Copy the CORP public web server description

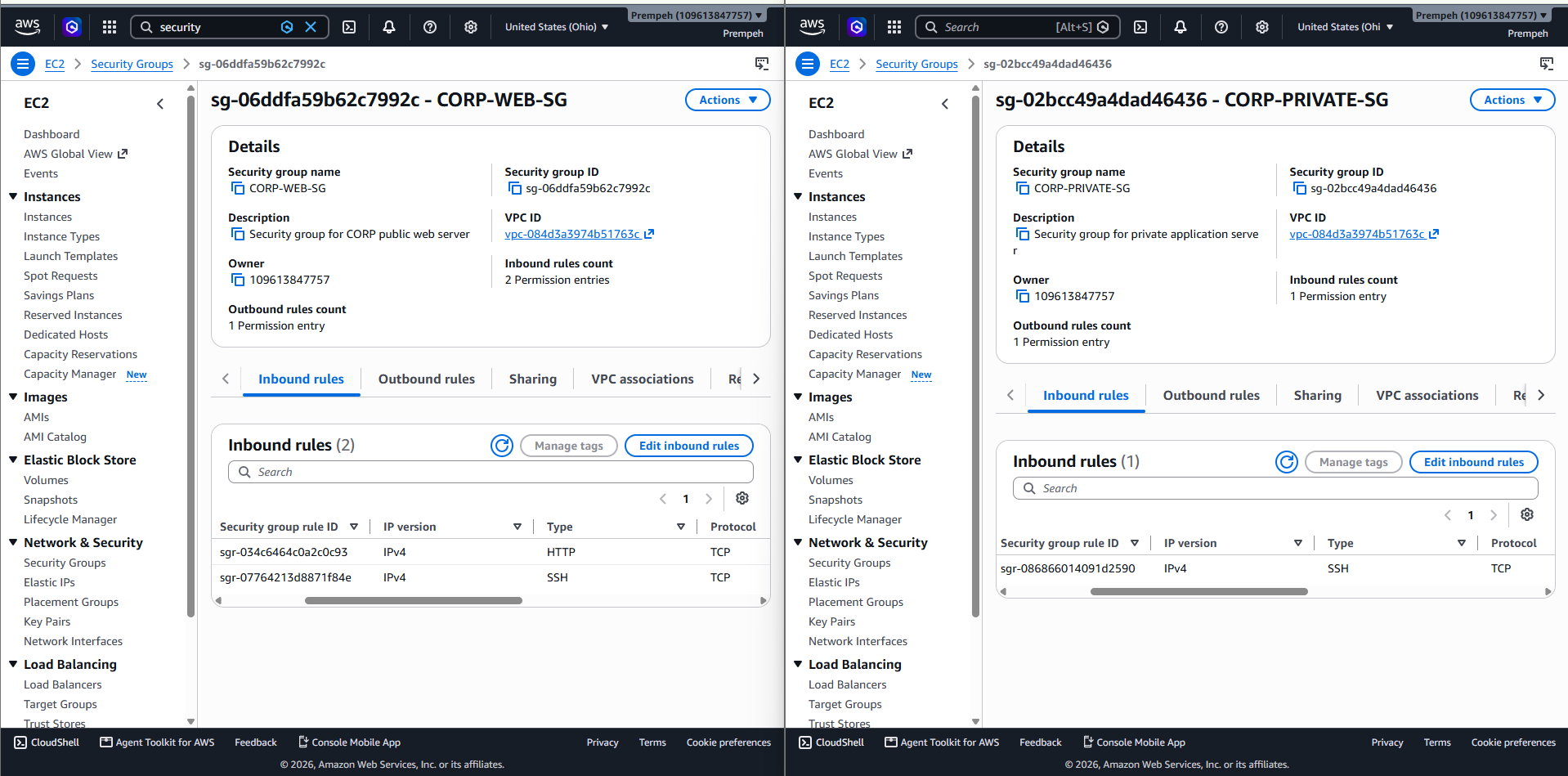[x=238, y=234]
